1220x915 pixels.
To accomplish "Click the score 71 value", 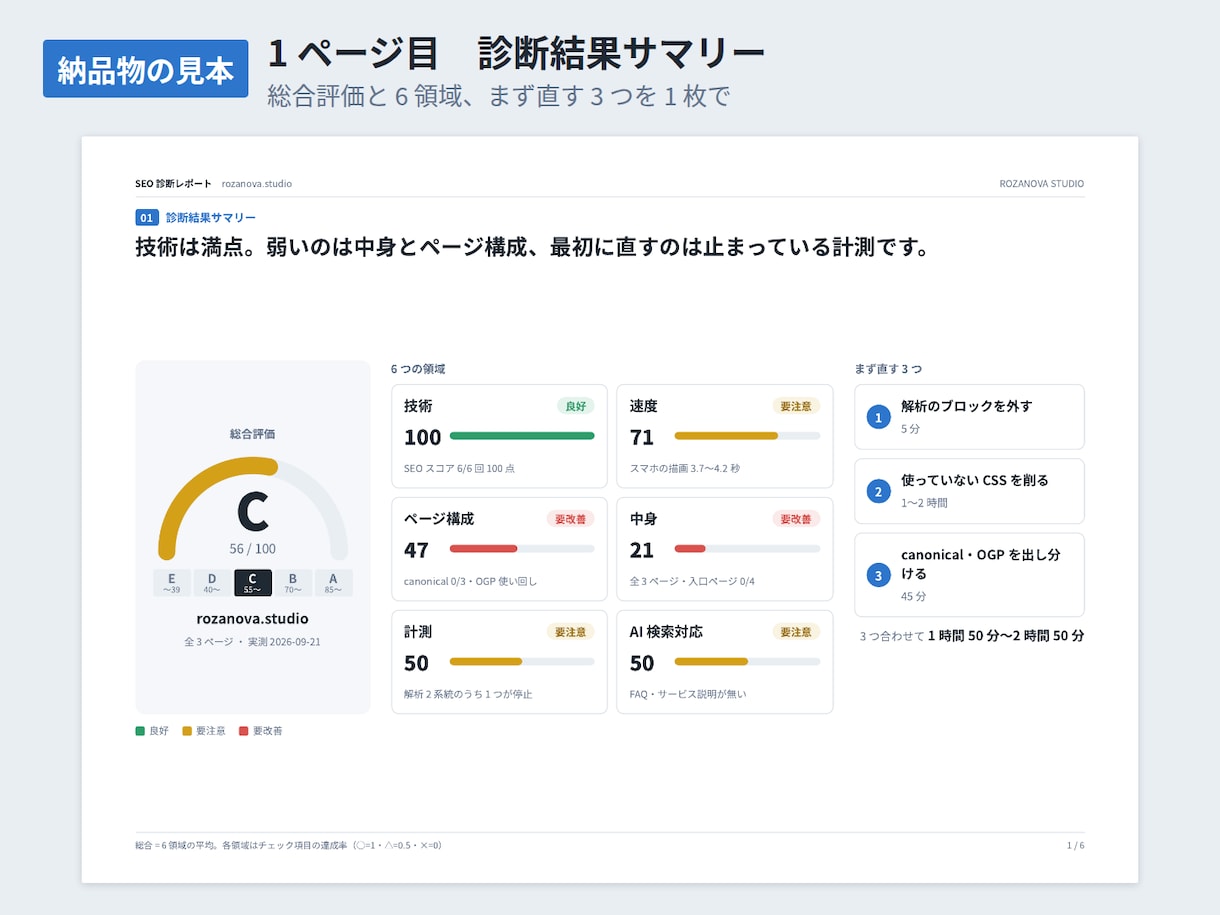I will click(x=642, y=437).
